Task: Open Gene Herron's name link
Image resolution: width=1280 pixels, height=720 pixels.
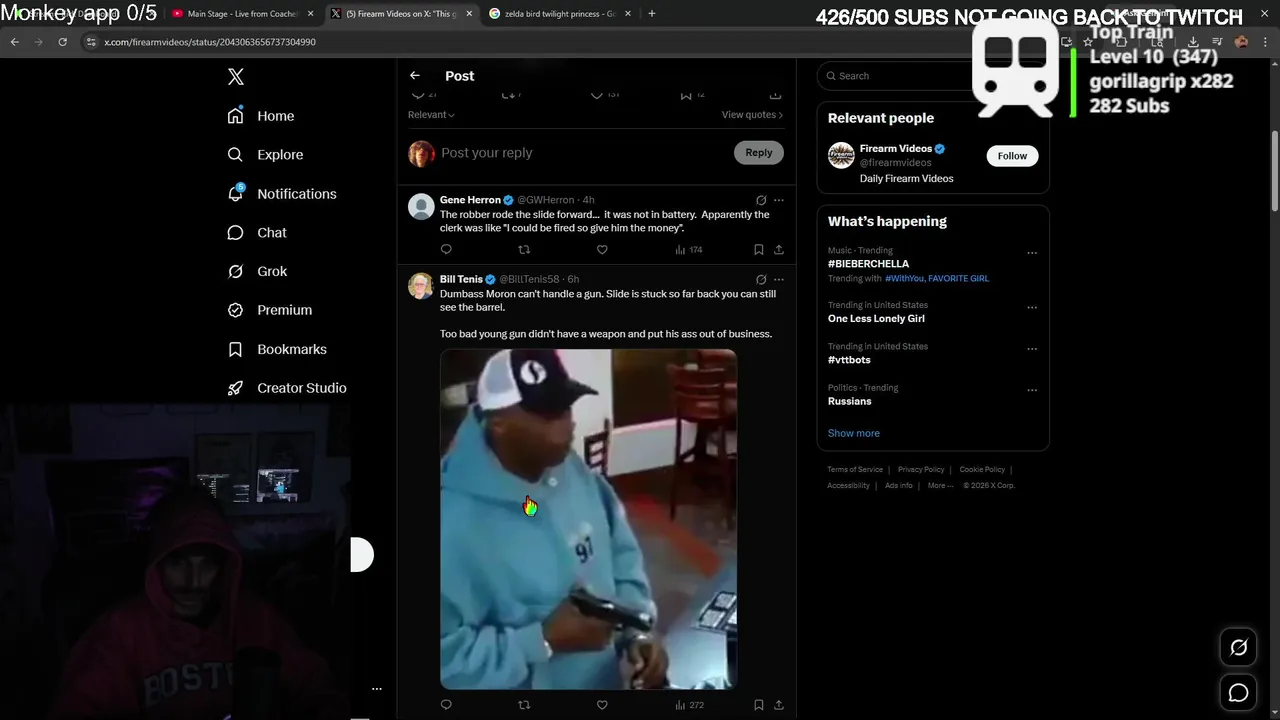Action: (470, 200)
